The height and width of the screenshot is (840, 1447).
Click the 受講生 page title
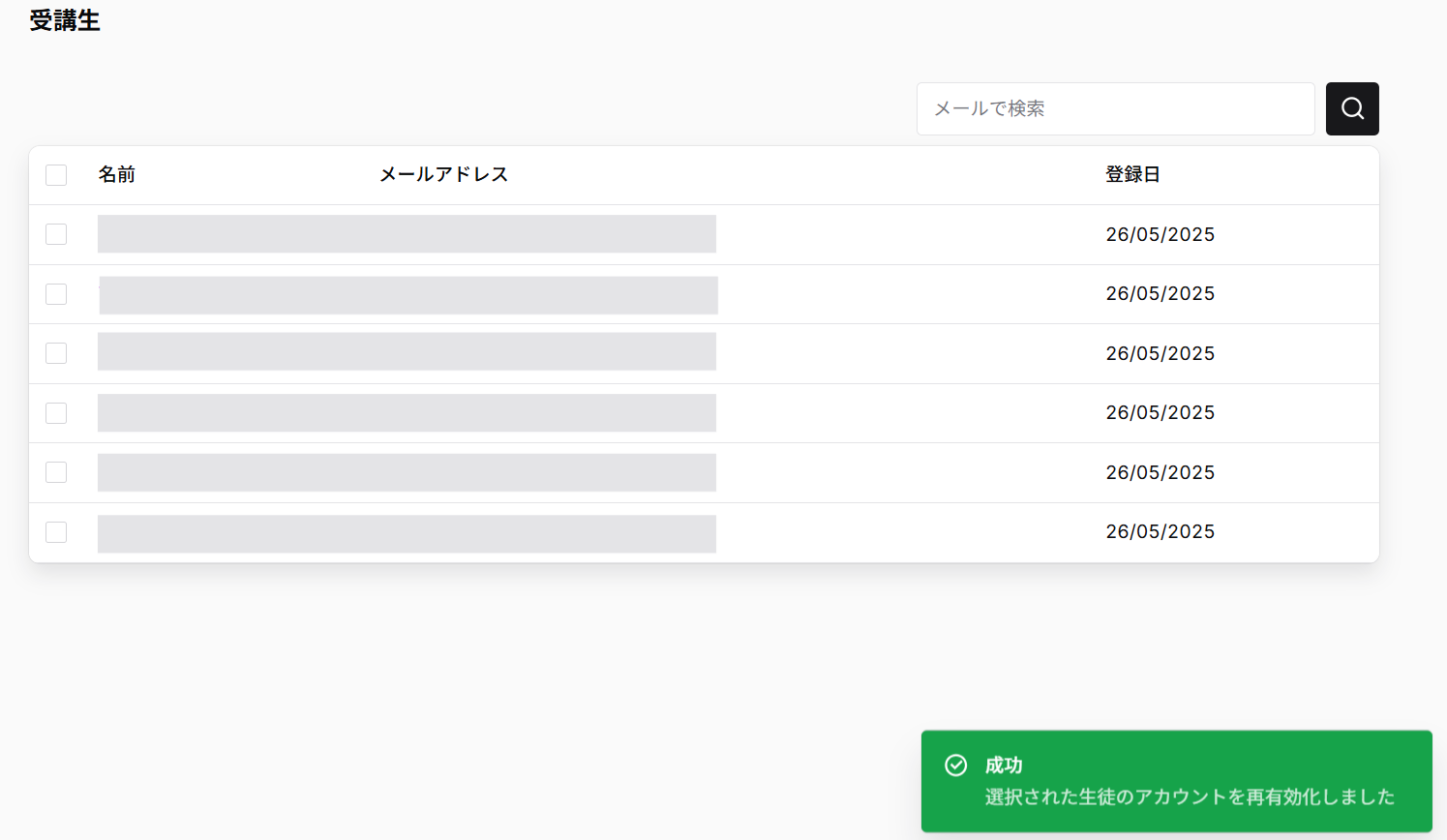tap(66, 19)
